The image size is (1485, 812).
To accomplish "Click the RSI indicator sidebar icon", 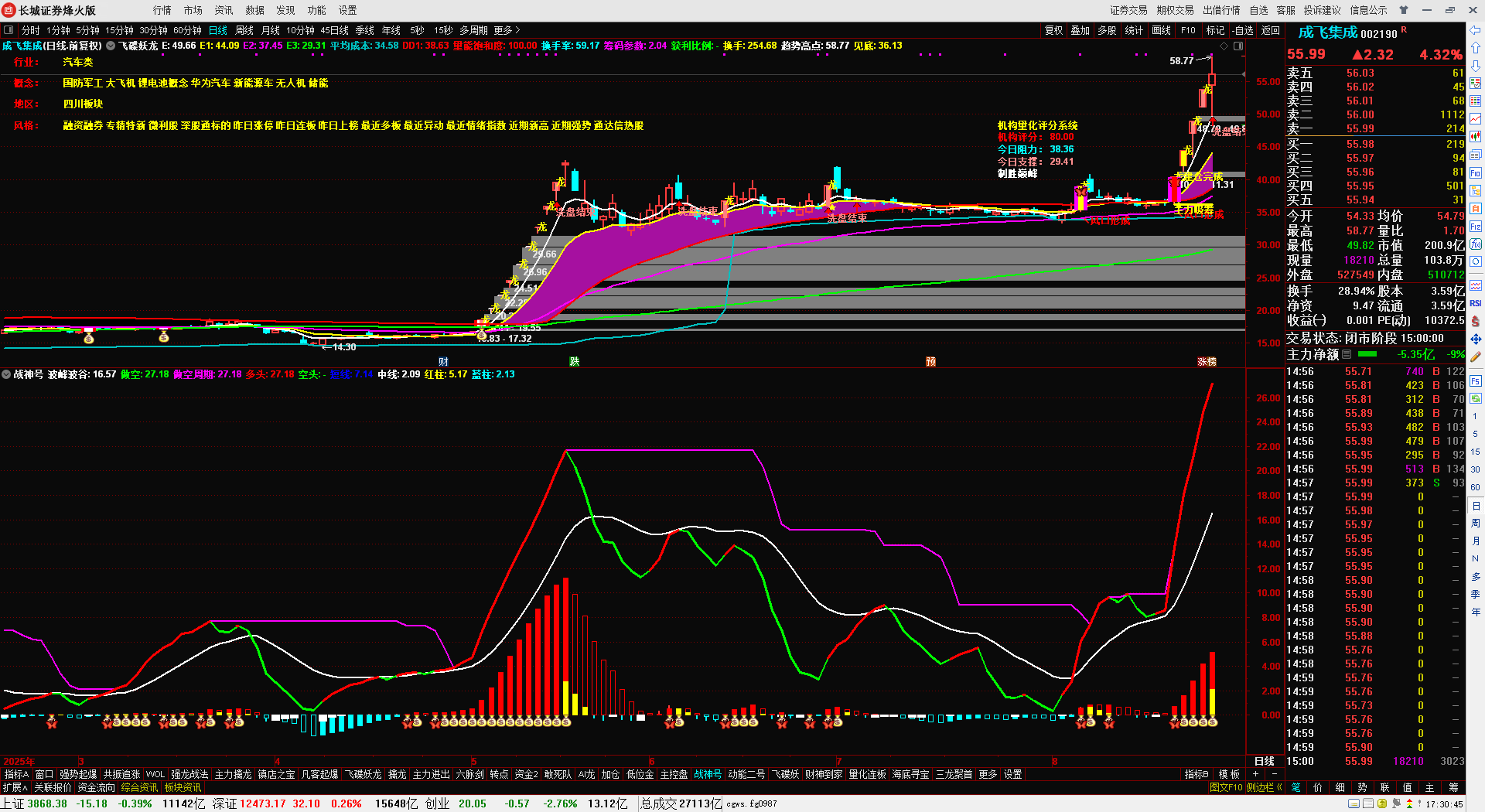I will [1476, 303].
